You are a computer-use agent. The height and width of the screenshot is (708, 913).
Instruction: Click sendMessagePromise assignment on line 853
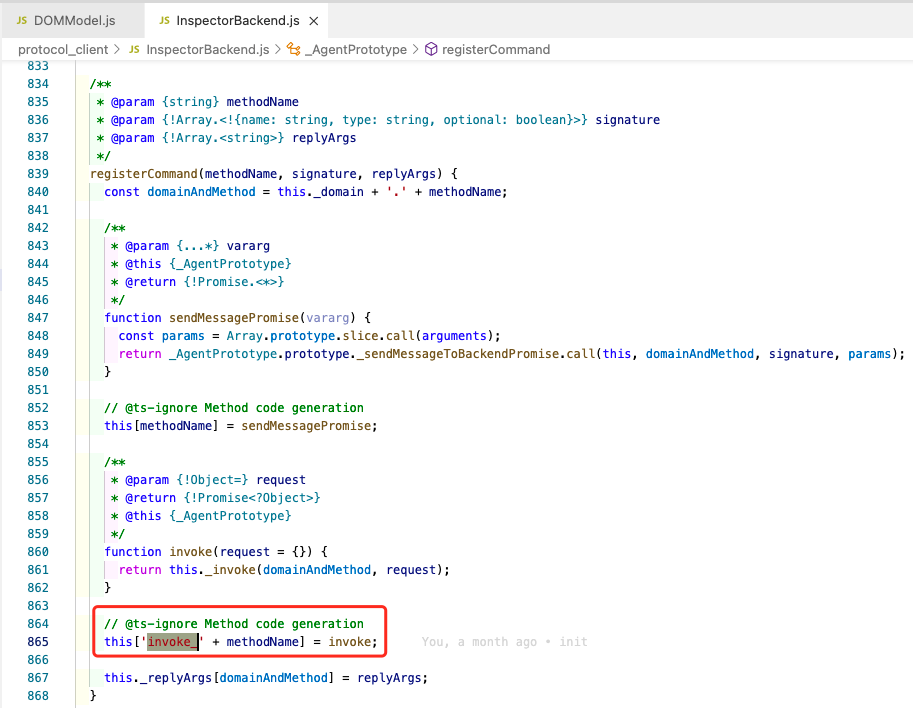[306, 426]
